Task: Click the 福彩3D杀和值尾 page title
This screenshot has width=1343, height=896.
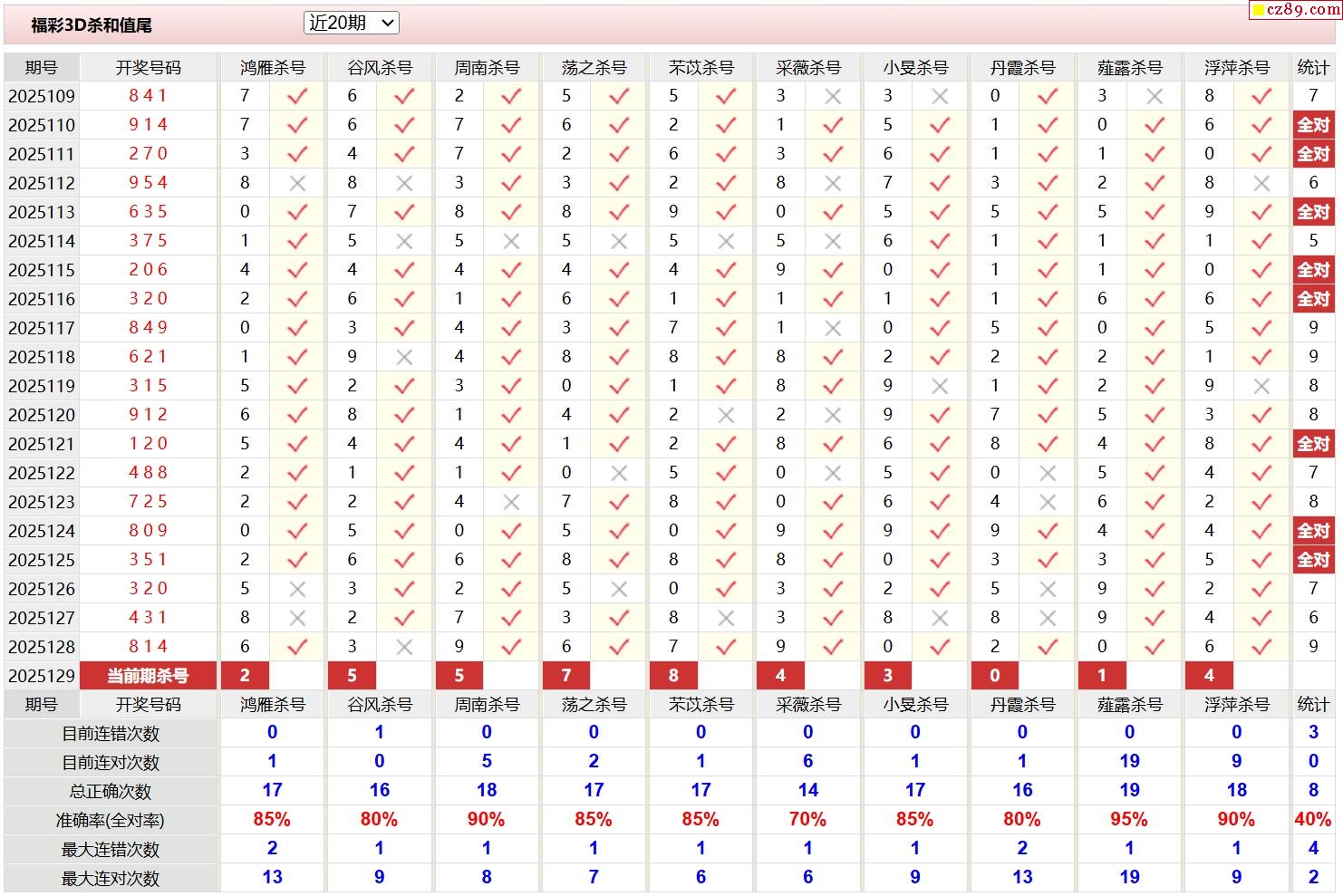Action: (x=92, y=25)
